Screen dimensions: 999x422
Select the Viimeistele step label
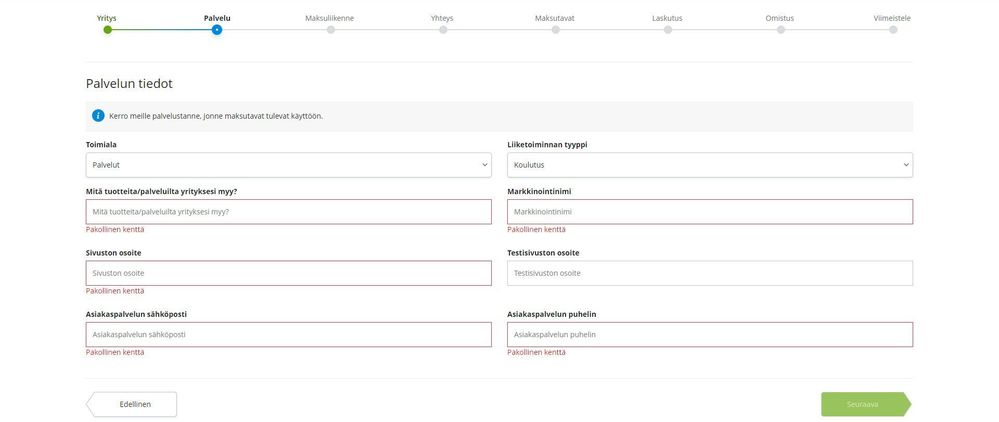point(891,18)
